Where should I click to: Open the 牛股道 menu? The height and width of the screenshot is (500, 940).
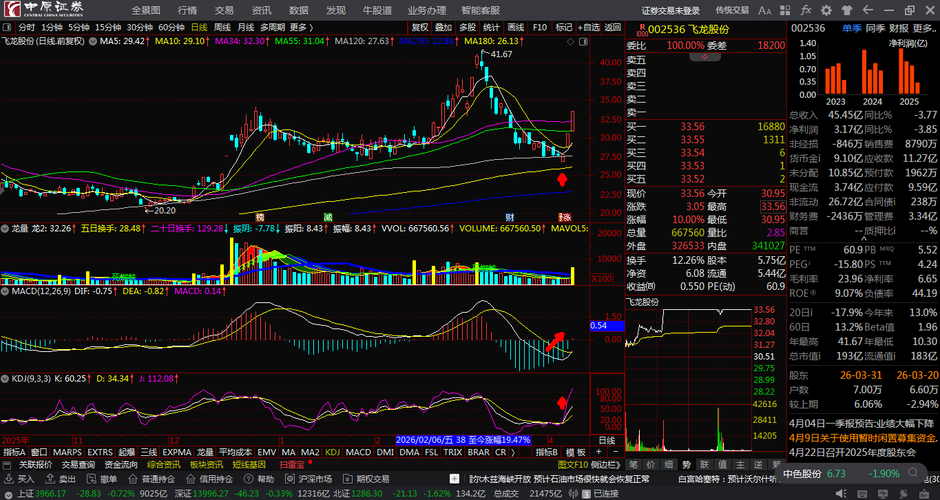pos(377,10)
